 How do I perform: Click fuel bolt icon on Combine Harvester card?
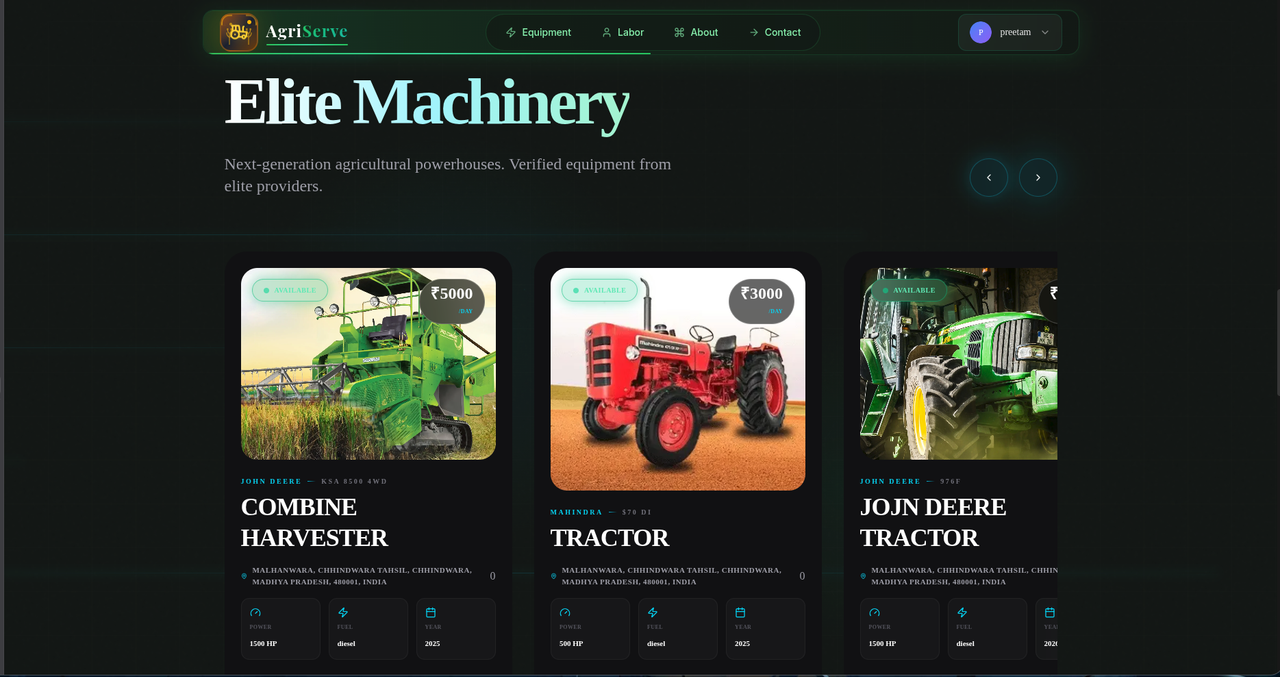[x=343, y=612]
